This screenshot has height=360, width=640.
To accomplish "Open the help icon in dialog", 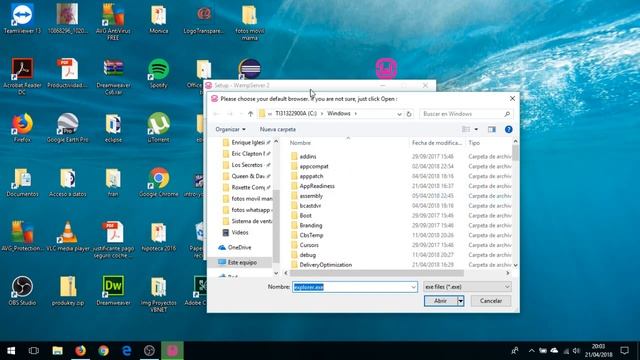I will coord(508,129).
